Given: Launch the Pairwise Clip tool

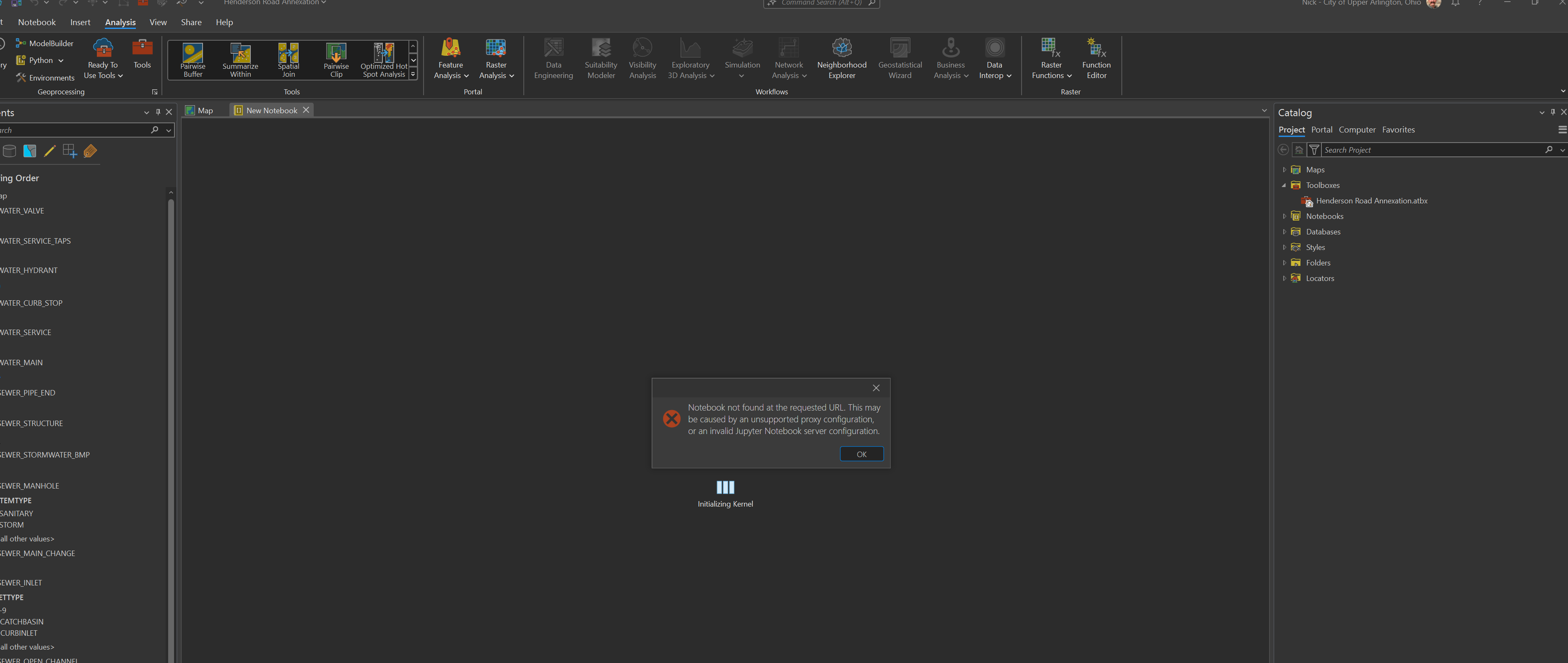Looking at the screenshot, I should (336, 59).
